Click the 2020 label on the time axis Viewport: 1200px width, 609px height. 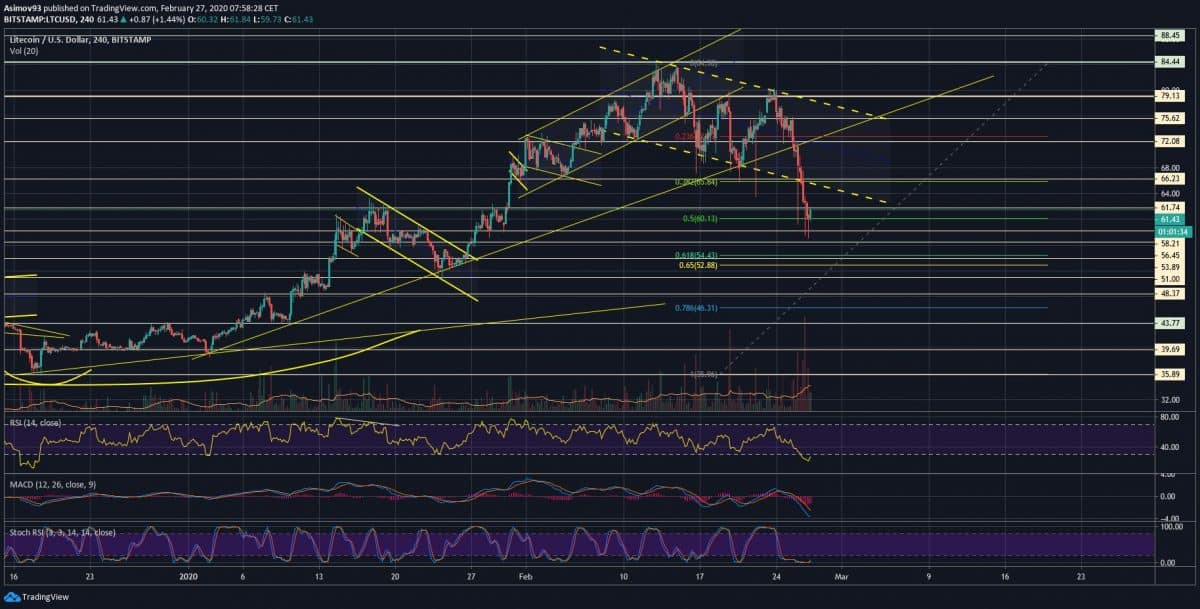pyautogui.click(x=188, y=577)
